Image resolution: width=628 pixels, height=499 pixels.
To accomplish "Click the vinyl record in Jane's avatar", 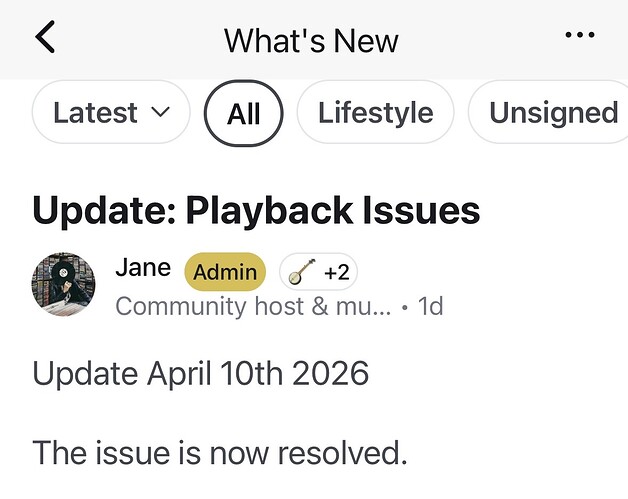I will [x=64, y=272].
